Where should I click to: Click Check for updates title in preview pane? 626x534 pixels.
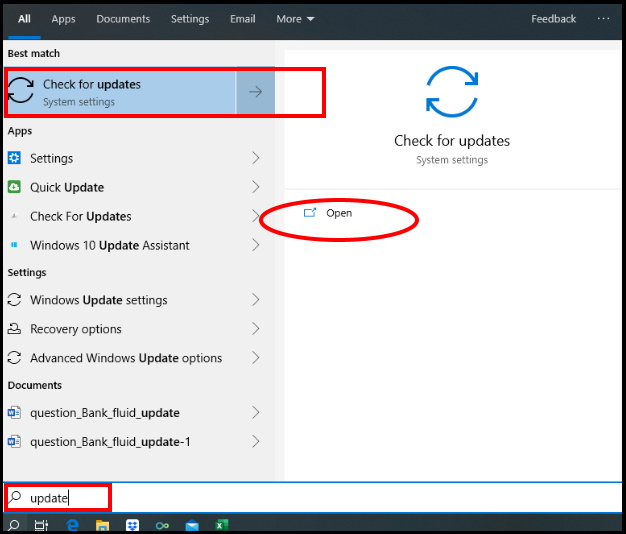tap(452, 140)
